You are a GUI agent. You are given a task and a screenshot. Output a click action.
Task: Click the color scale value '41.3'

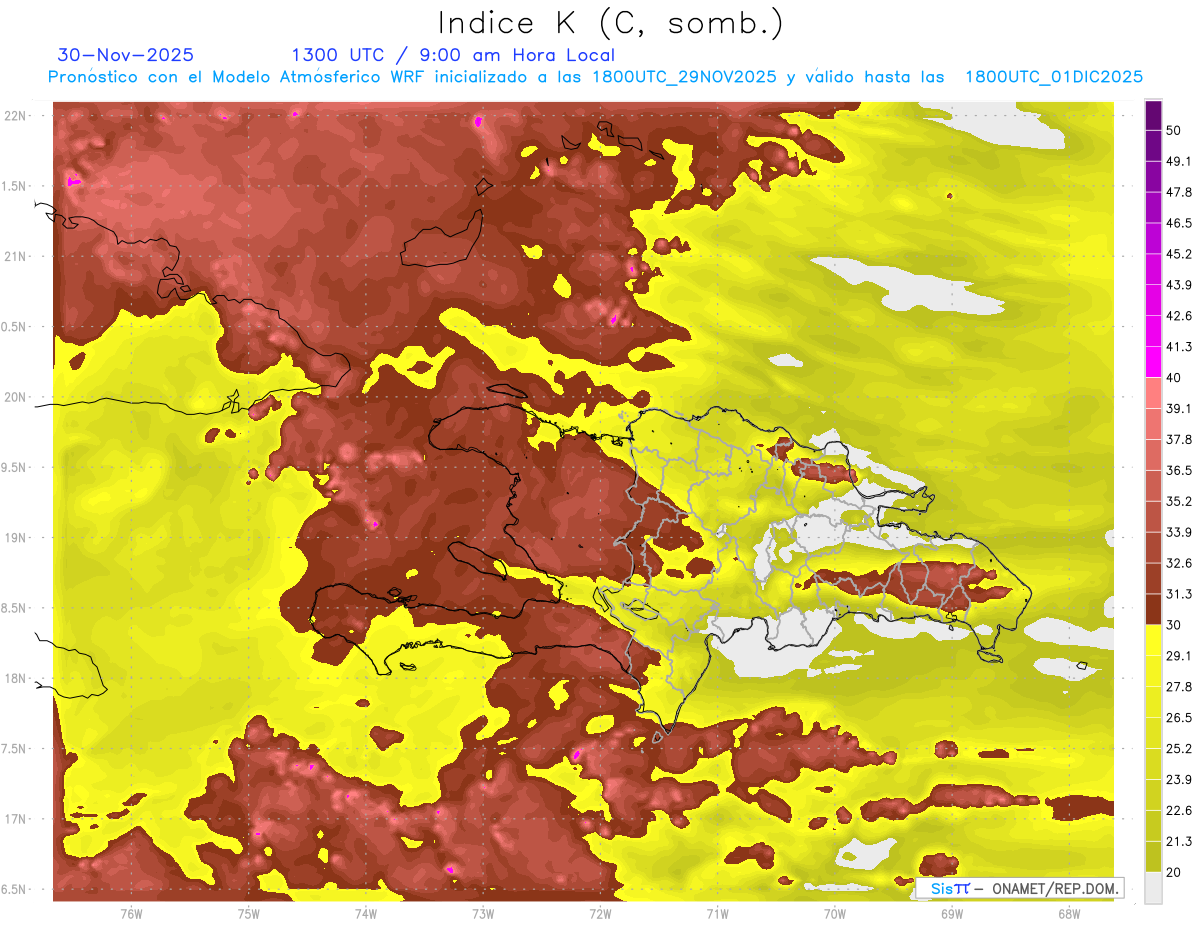tap(1180, 347)
